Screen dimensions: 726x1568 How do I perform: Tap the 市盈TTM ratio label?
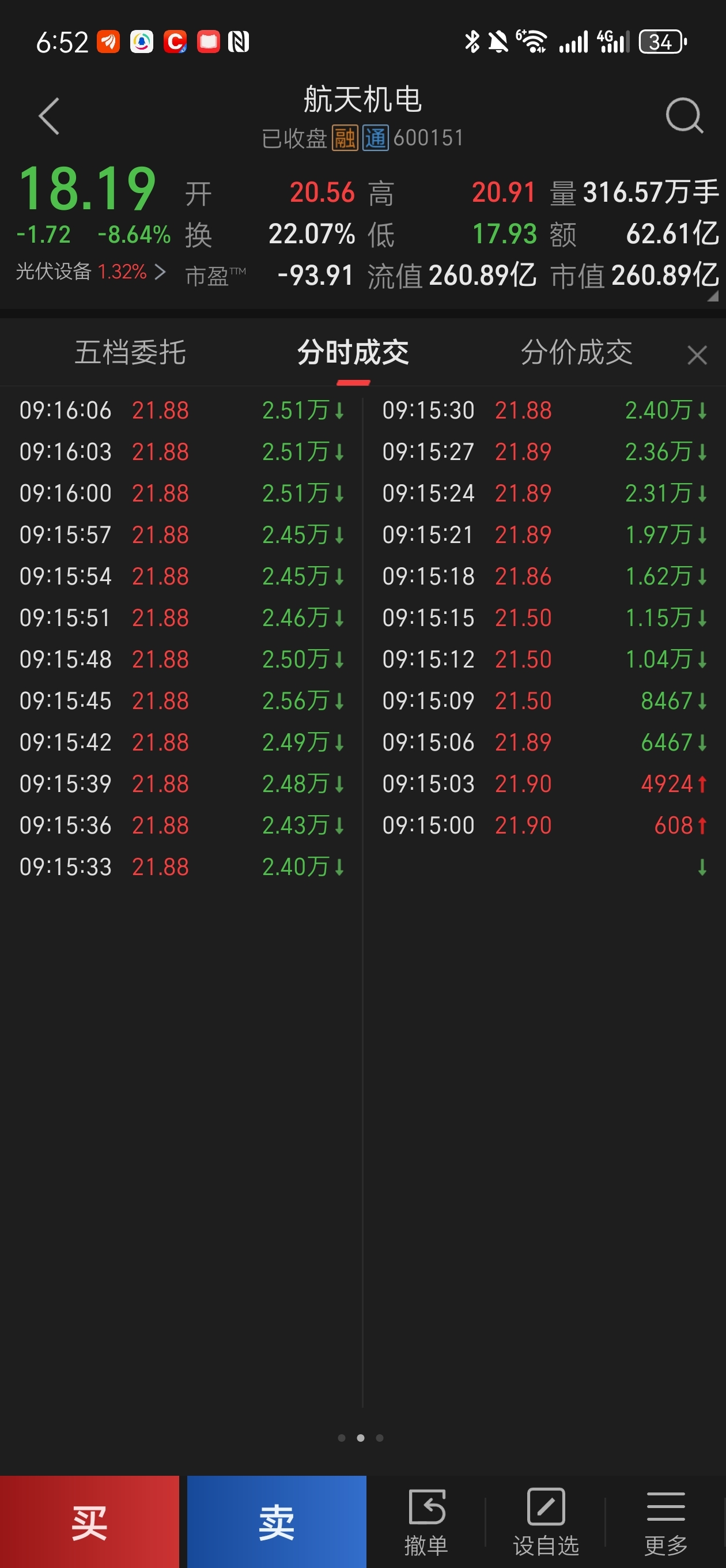pos(215,276)
